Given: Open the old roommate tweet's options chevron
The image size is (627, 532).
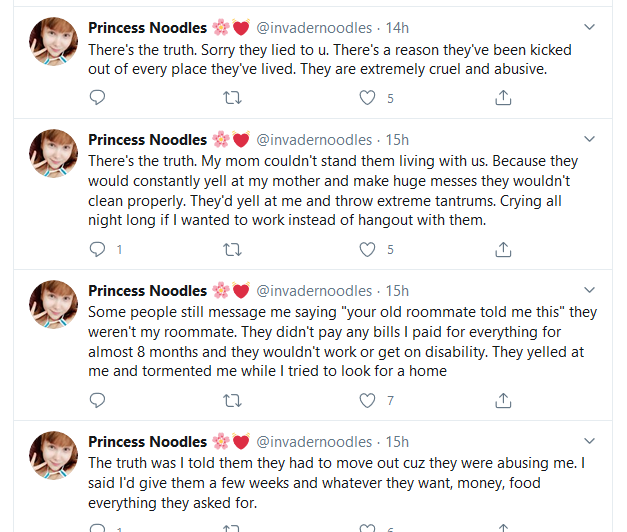Looking at the screenshot, I should [x=588, y=291].
